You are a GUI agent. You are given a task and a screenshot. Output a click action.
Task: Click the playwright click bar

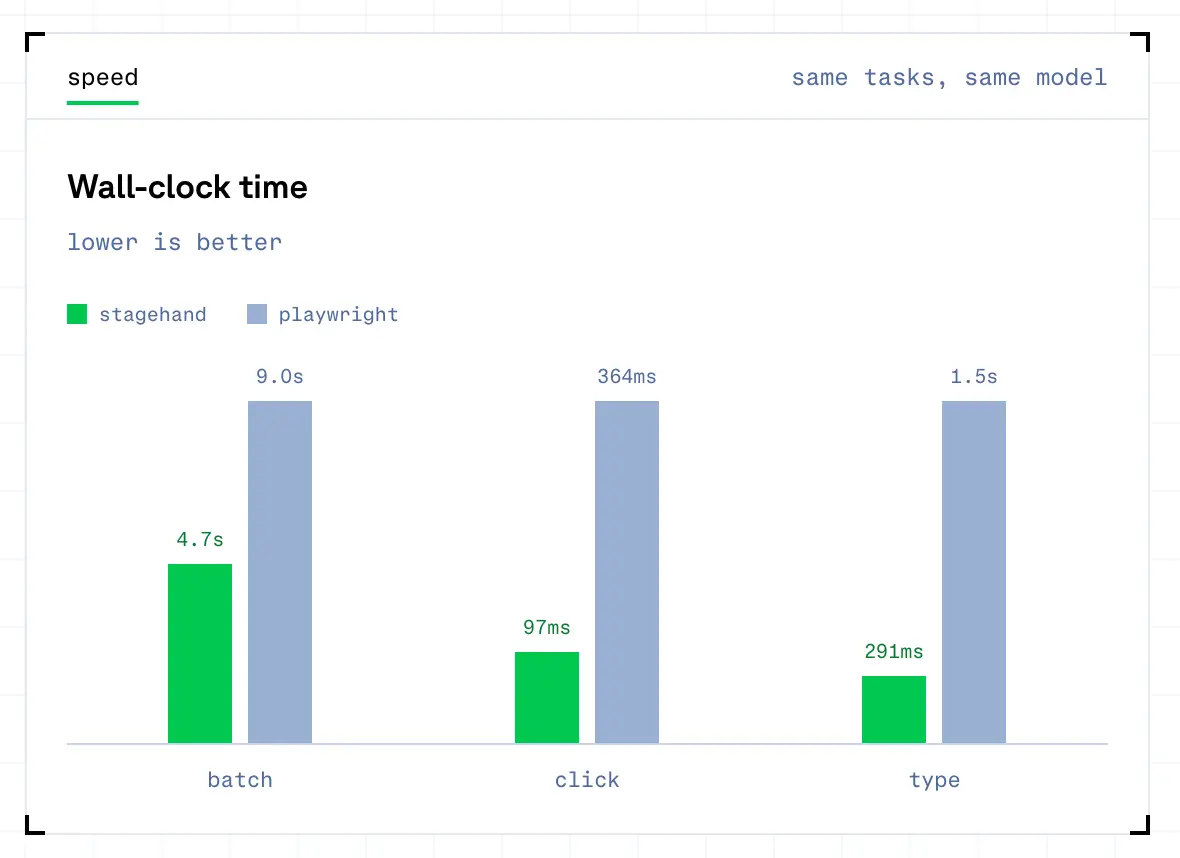tap(627, 572)
